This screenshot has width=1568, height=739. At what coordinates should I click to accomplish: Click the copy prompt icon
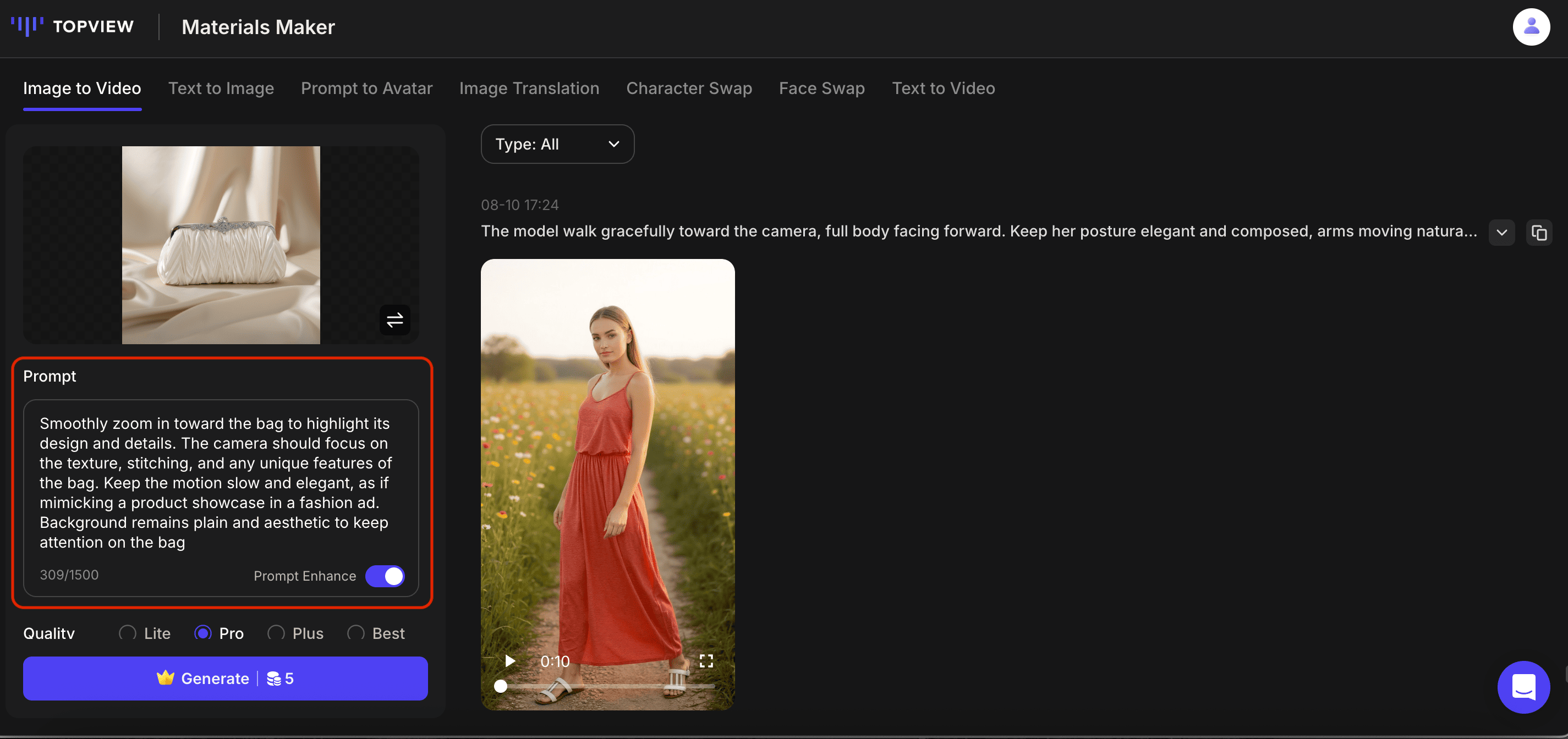click(1538, 233)
